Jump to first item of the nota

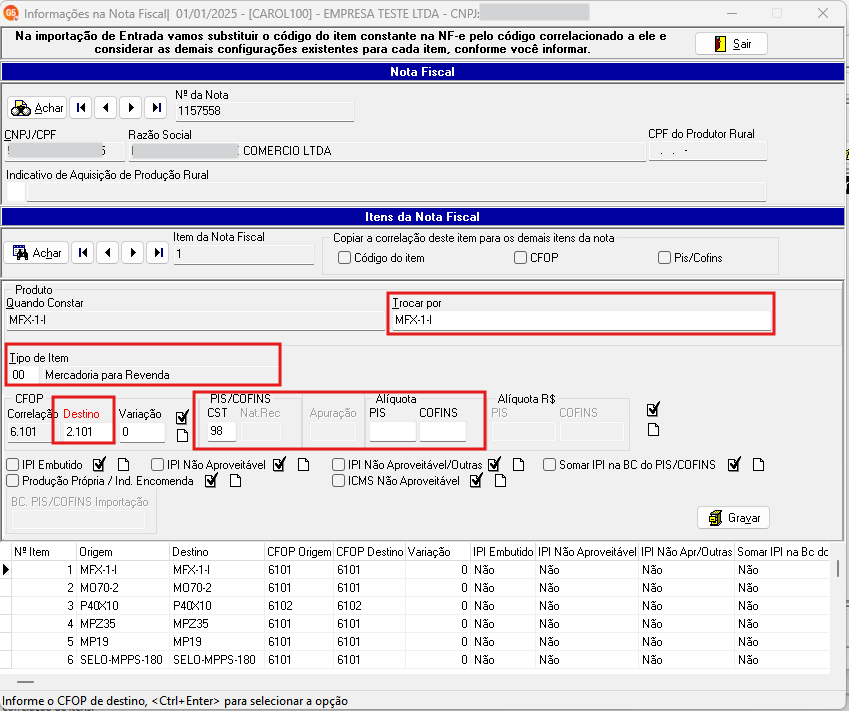pos(83,252)
